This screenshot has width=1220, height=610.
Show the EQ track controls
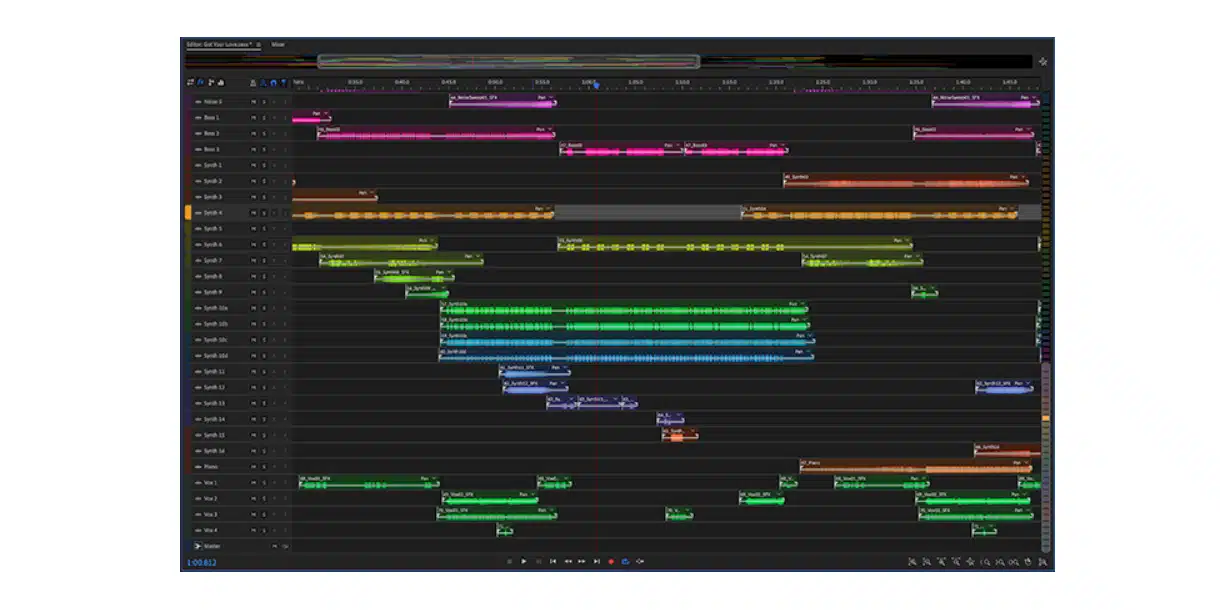click(x=221, y=83)
